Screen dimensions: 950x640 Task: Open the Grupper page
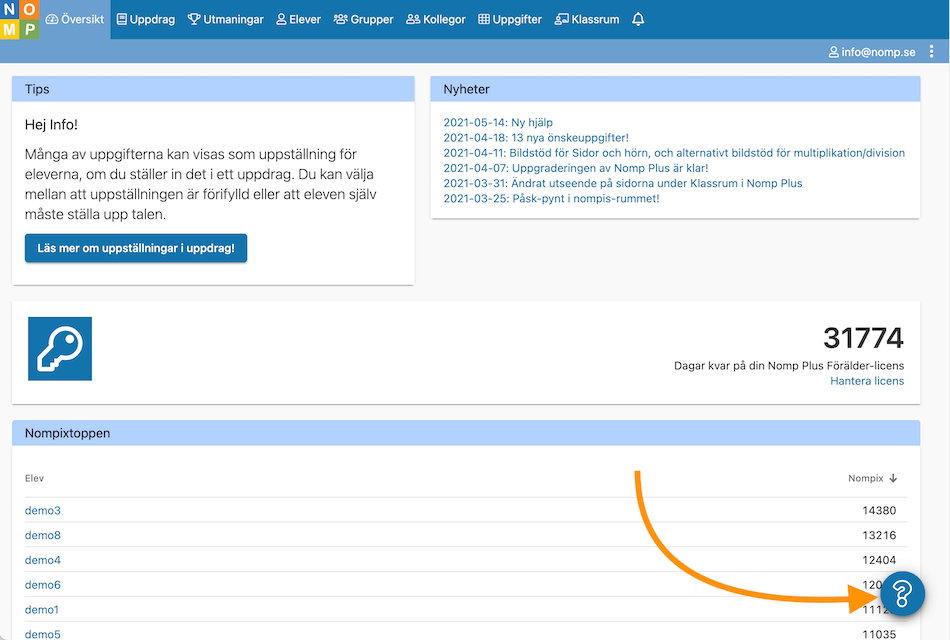coord(364,19)
